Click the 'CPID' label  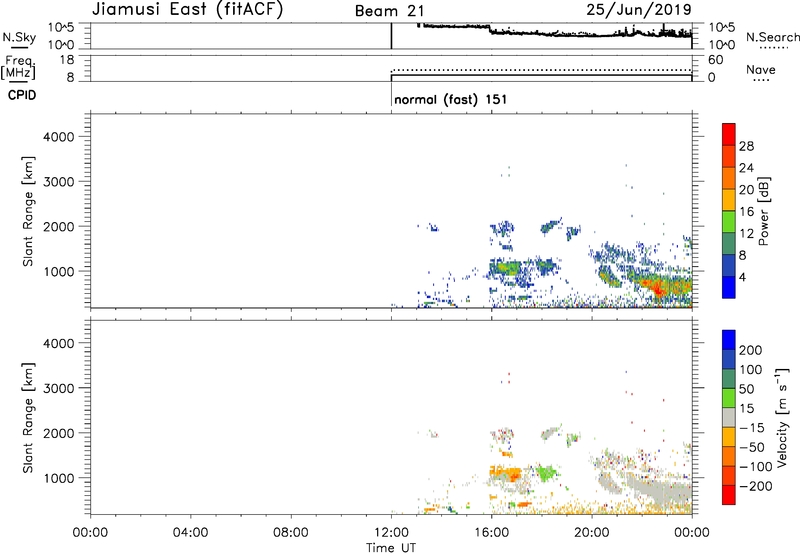click(22, 95)
